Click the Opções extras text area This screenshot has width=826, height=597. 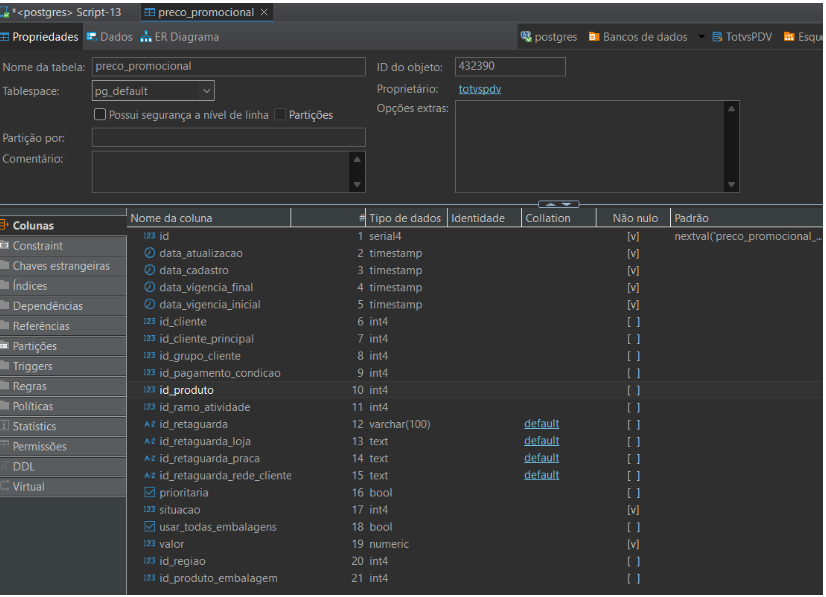tap(589, 146)
